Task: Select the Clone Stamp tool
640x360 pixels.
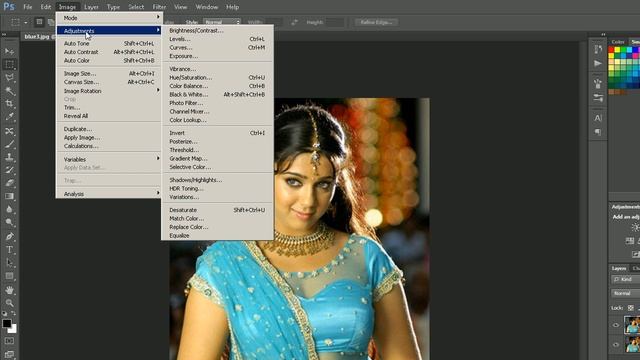Action: (9, 157)
